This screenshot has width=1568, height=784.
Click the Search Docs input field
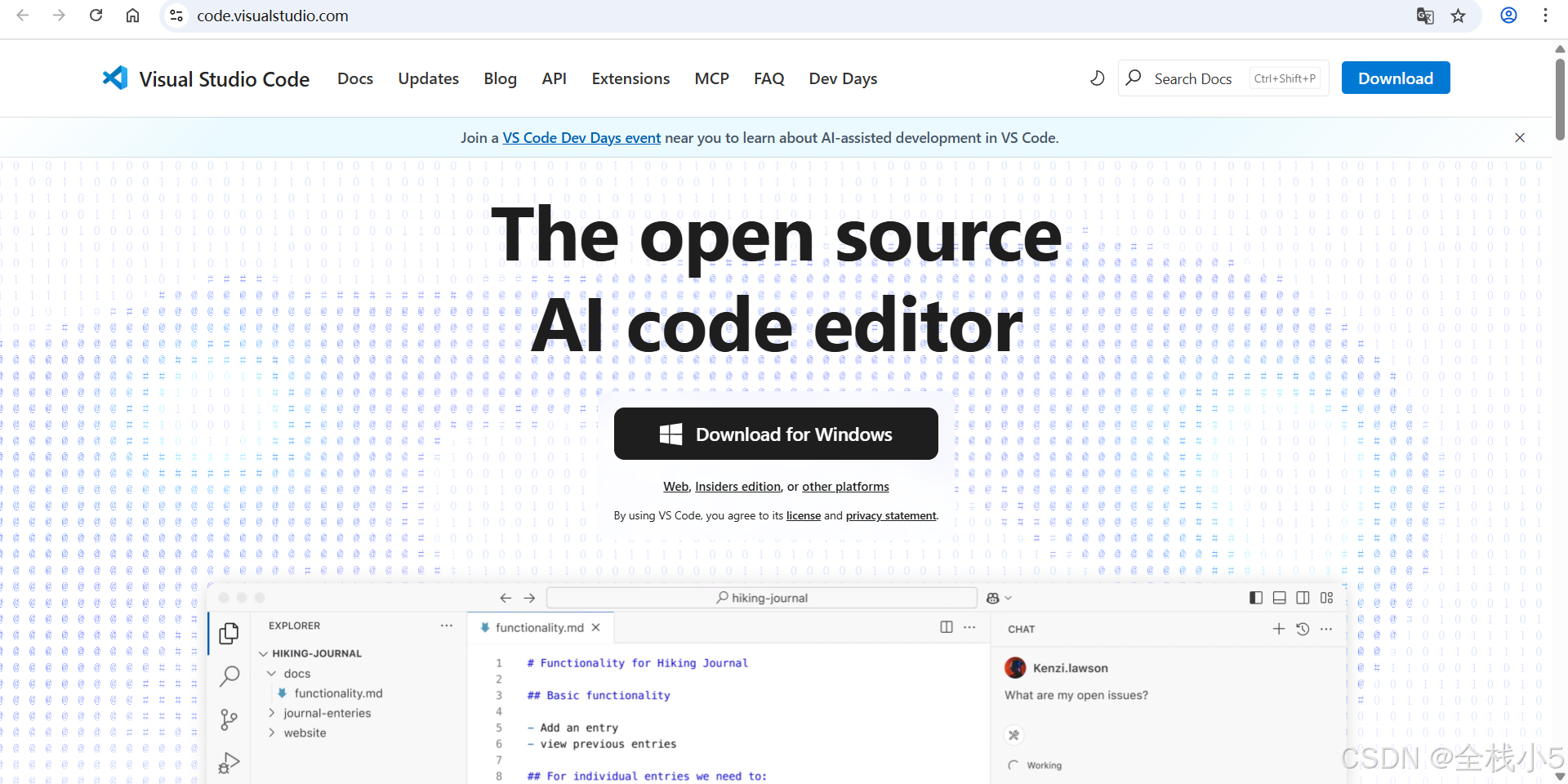tap(1223, 78)
